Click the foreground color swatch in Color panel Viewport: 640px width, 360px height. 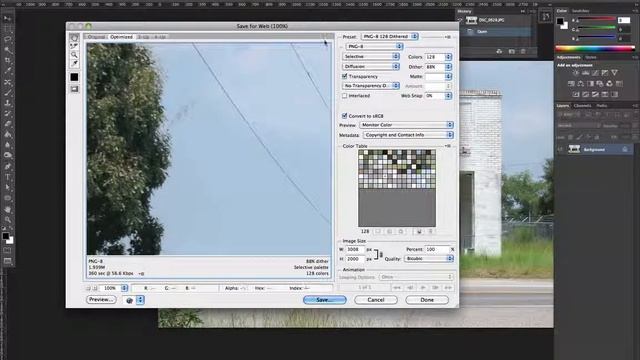[x=560, y=21]
